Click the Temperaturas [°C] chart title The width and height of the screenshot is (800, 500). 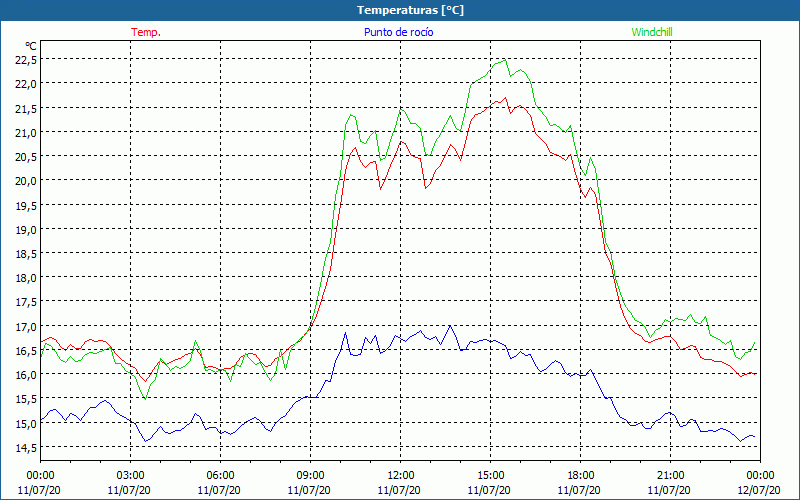pos(410,10)
